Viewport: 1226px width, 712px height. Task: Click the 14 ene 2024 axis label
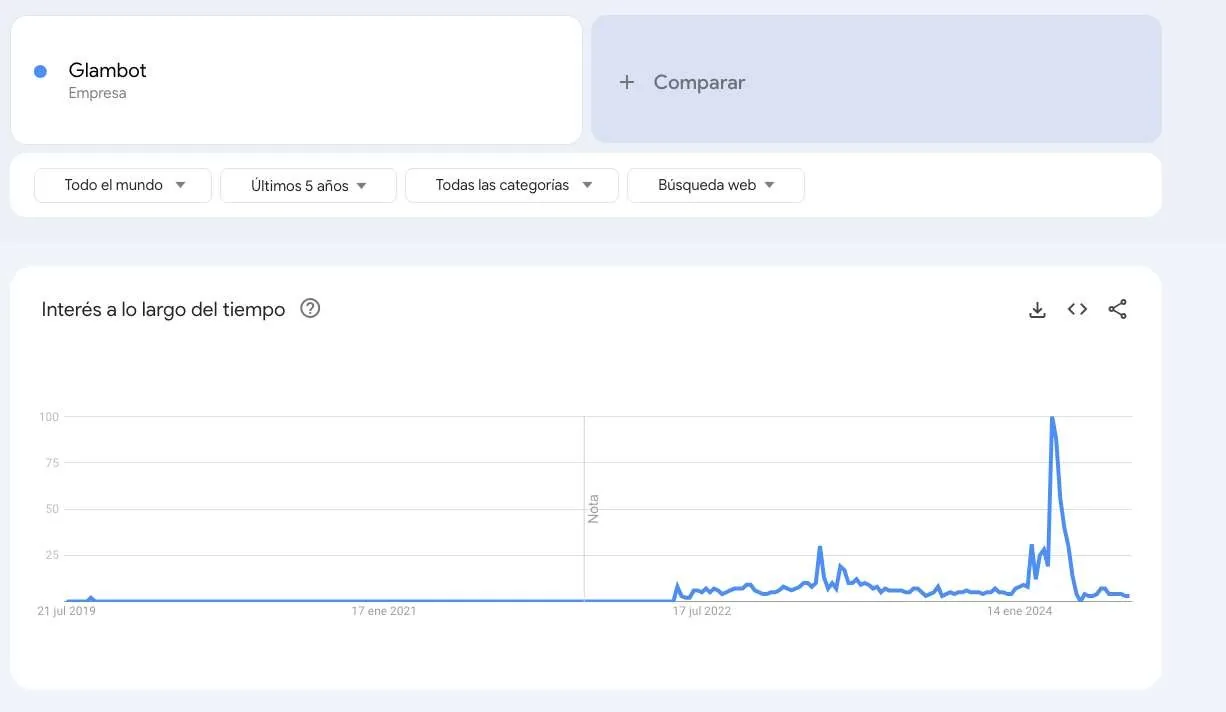tap(1019, 611)
